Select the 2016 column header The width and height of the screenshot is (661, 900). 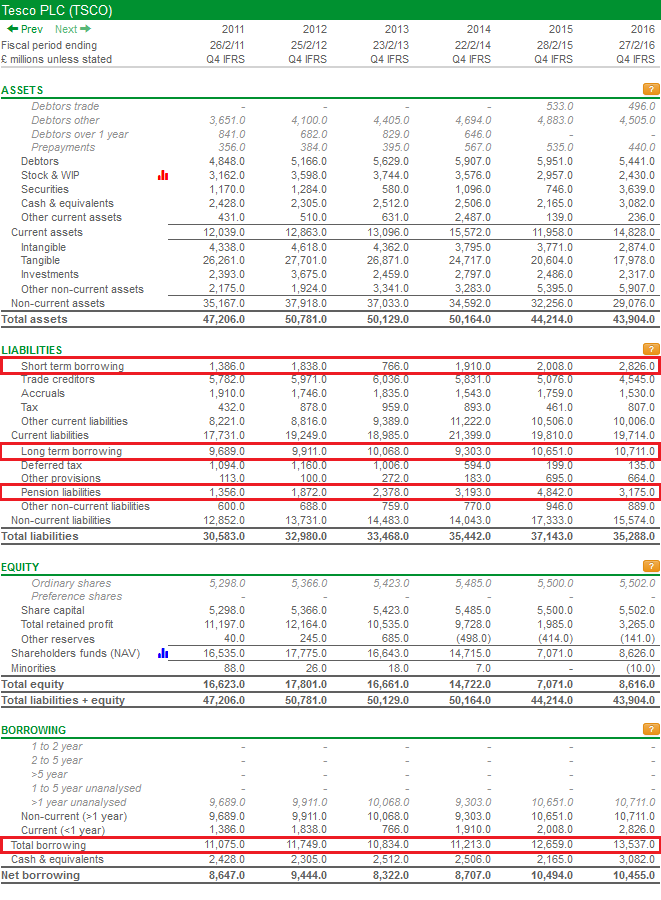[x=643, y=29]
